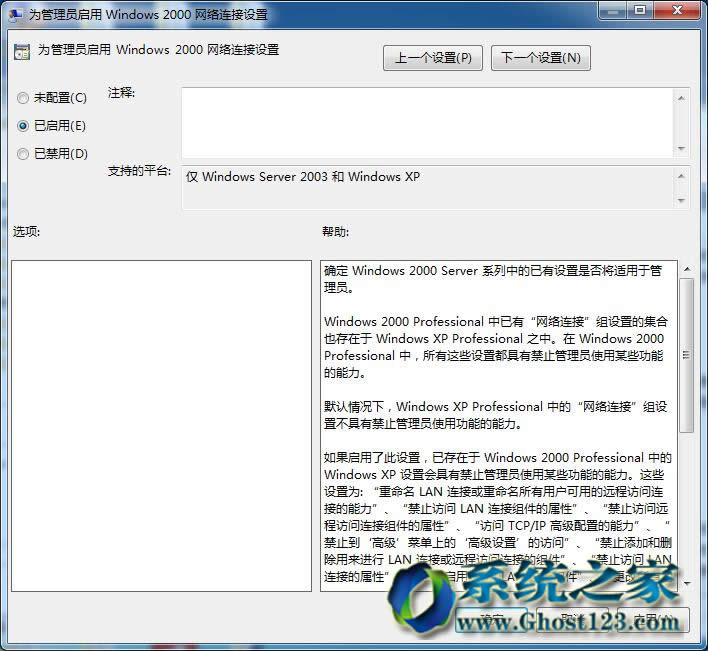Click the 上一个设置(P) button
The image size is (708, 651).
point(433,58)
